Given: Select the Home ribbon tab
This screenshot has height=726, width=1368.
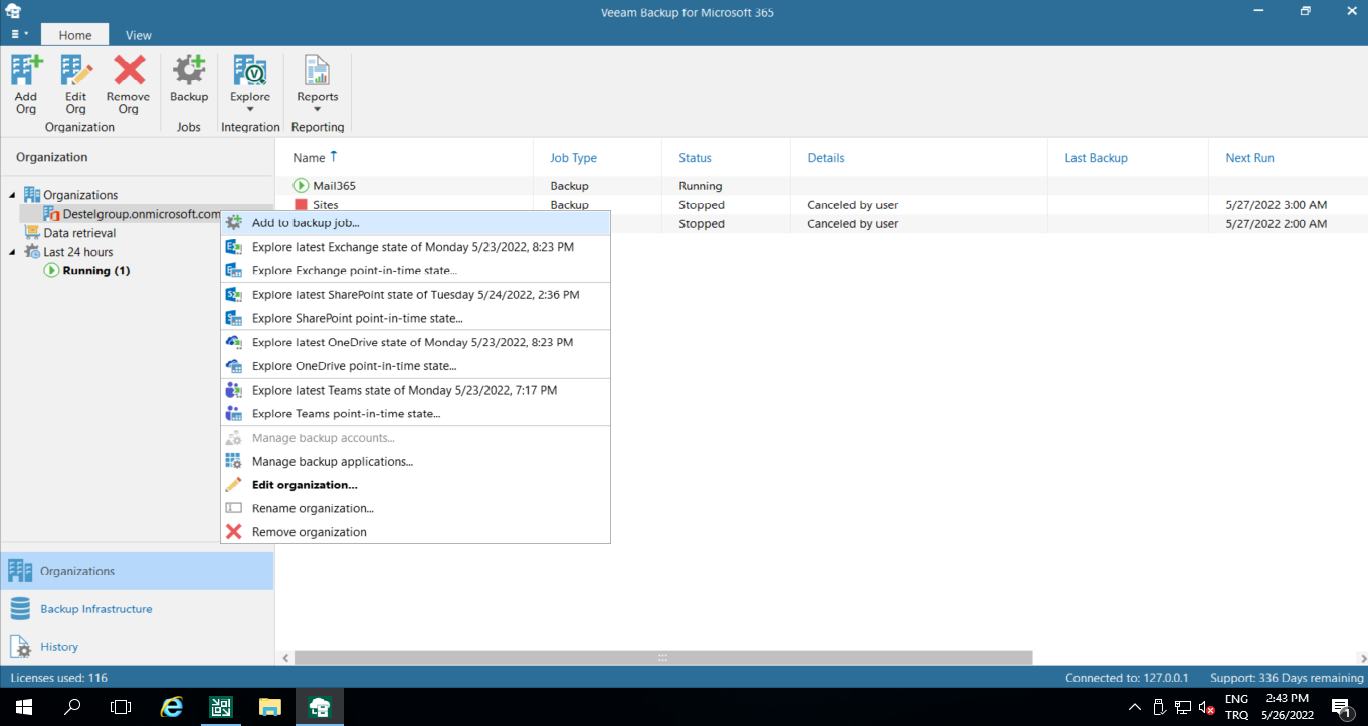Looking at the screenshot, I should 75,35.
